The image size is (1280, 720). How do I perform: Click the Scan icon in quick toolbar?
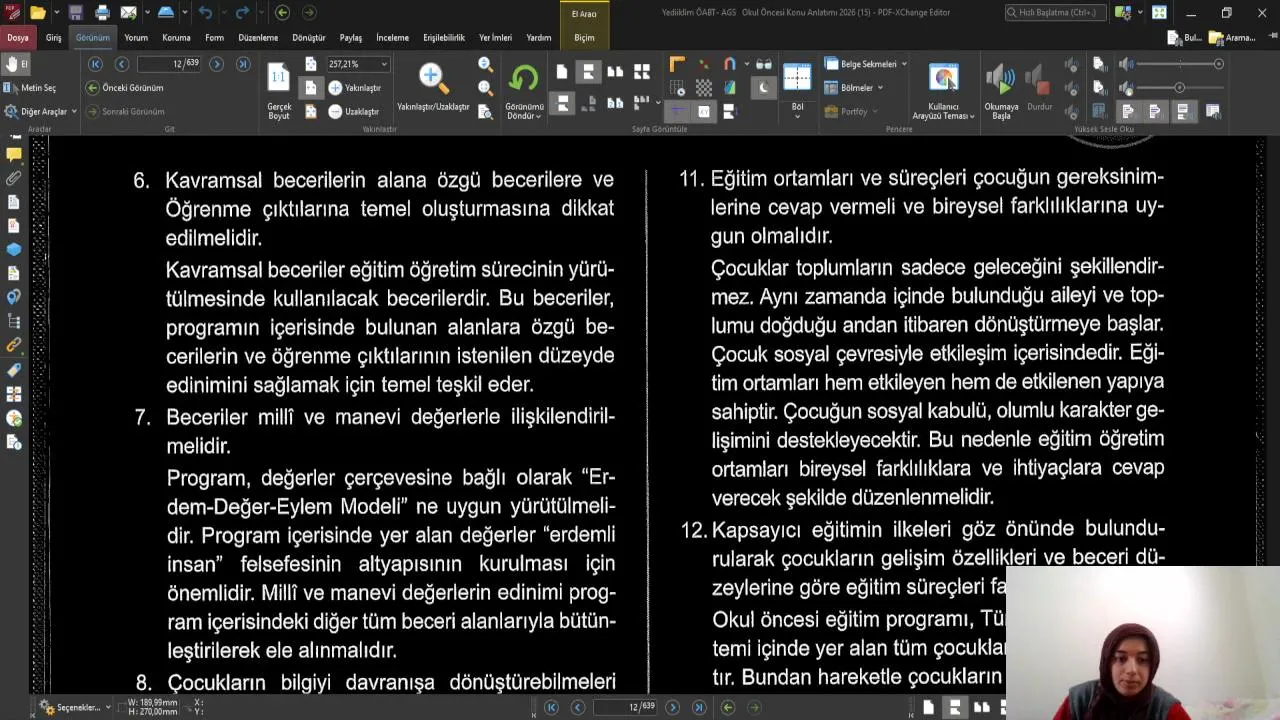[x=166, y=13]
